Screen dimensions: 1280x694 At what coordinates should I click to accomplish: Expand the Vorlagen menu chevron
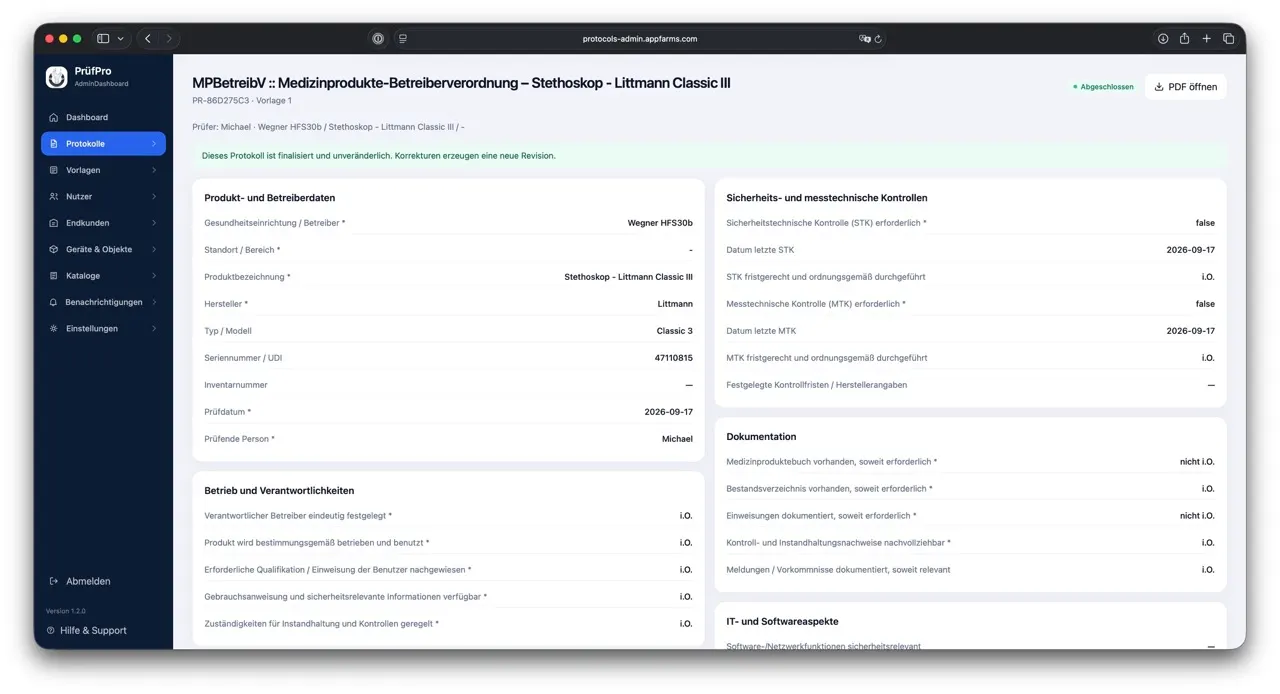[154, 170]
